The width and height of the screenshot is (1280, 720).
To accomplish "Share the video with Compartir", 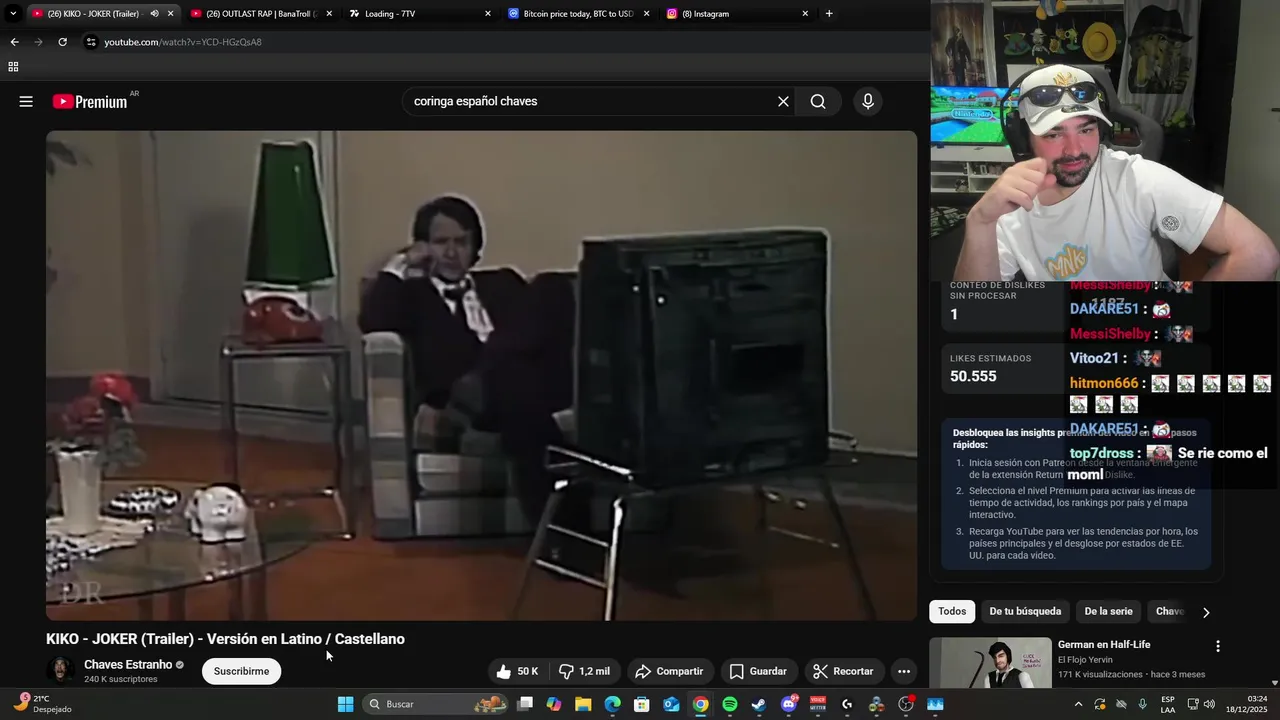I will click(x=669, y=671).
